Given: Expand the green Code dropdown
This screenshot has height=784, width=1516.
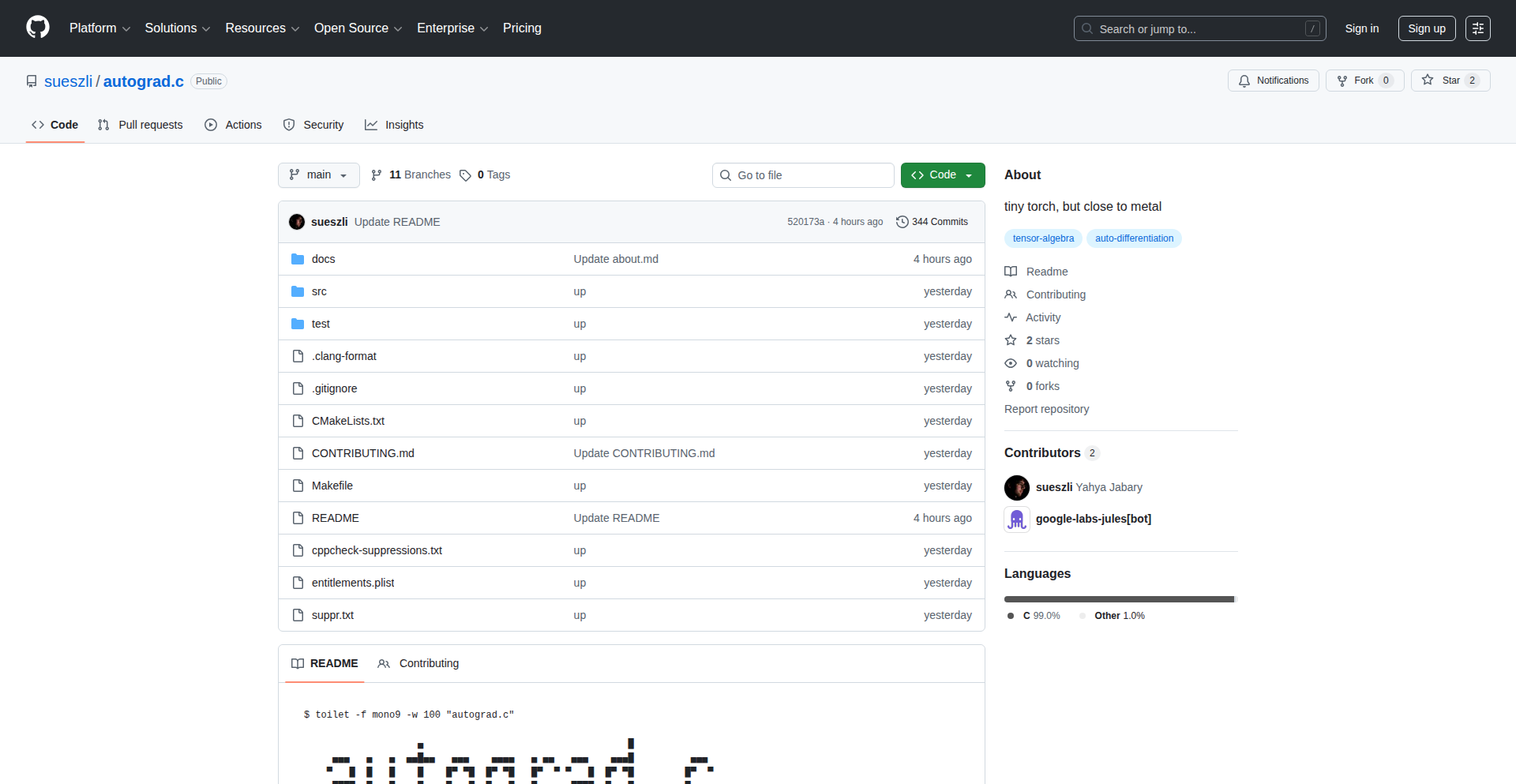Looking at the screenshot, I should click(x=942, y=175).
